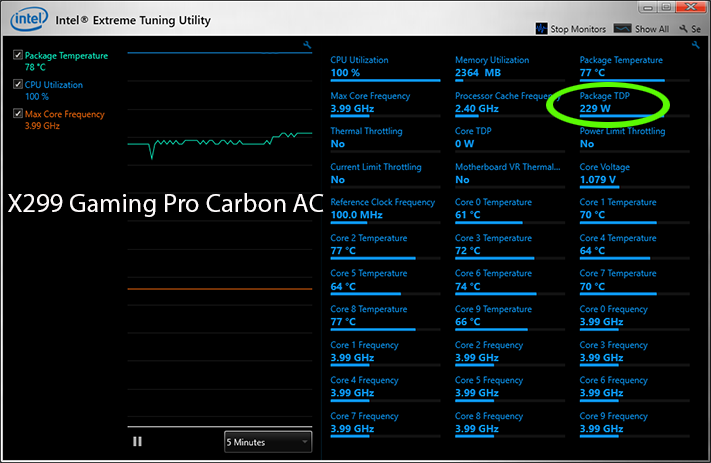Open the 5 Minutes time range dropdown
The height and width of the screenshot is (463, 711).
point(268,442)
